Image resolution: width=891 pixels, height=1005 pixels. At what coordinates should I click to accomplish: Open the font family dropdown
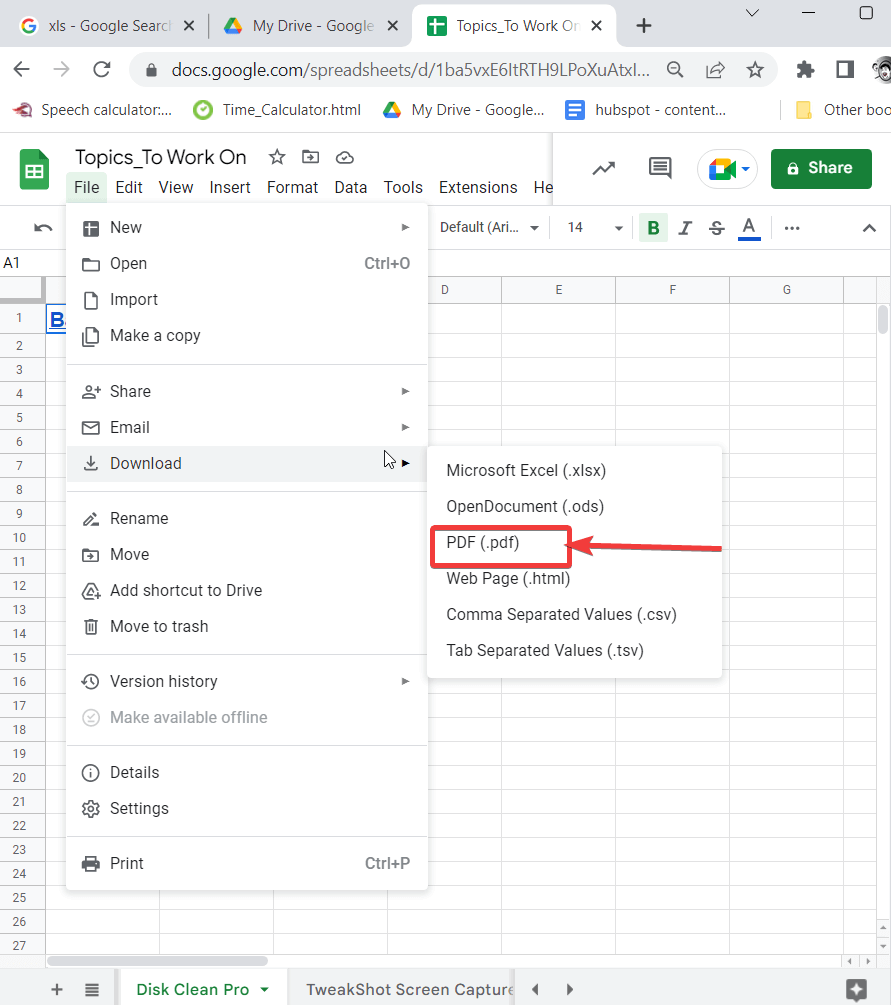489,228
